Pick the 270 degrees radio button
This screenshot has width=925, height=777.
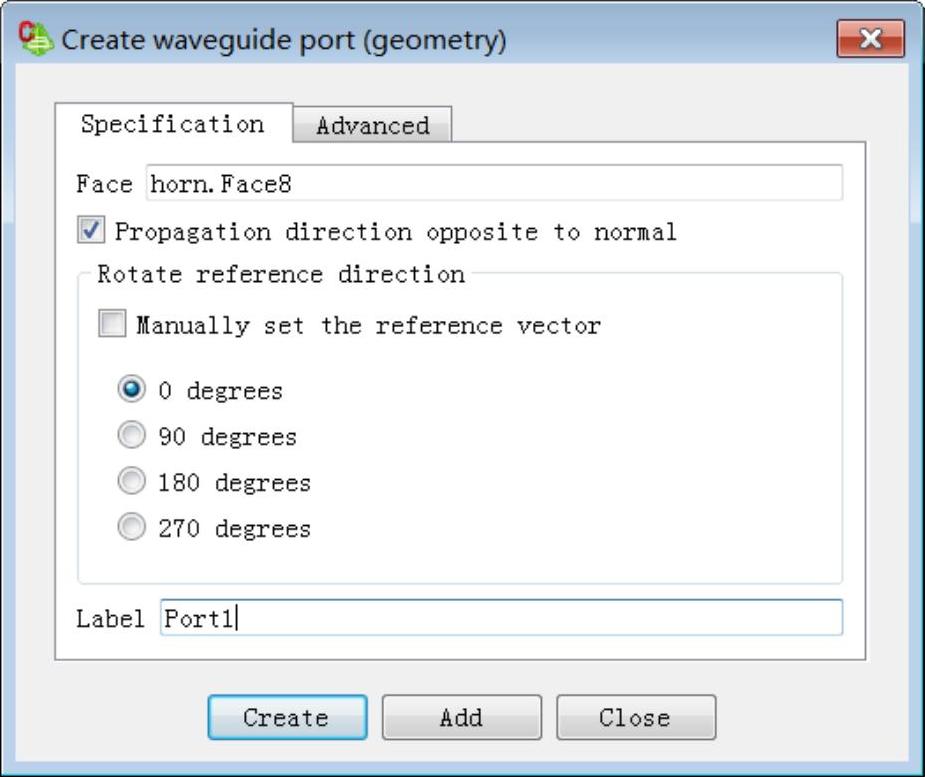[x=131, y=526]
